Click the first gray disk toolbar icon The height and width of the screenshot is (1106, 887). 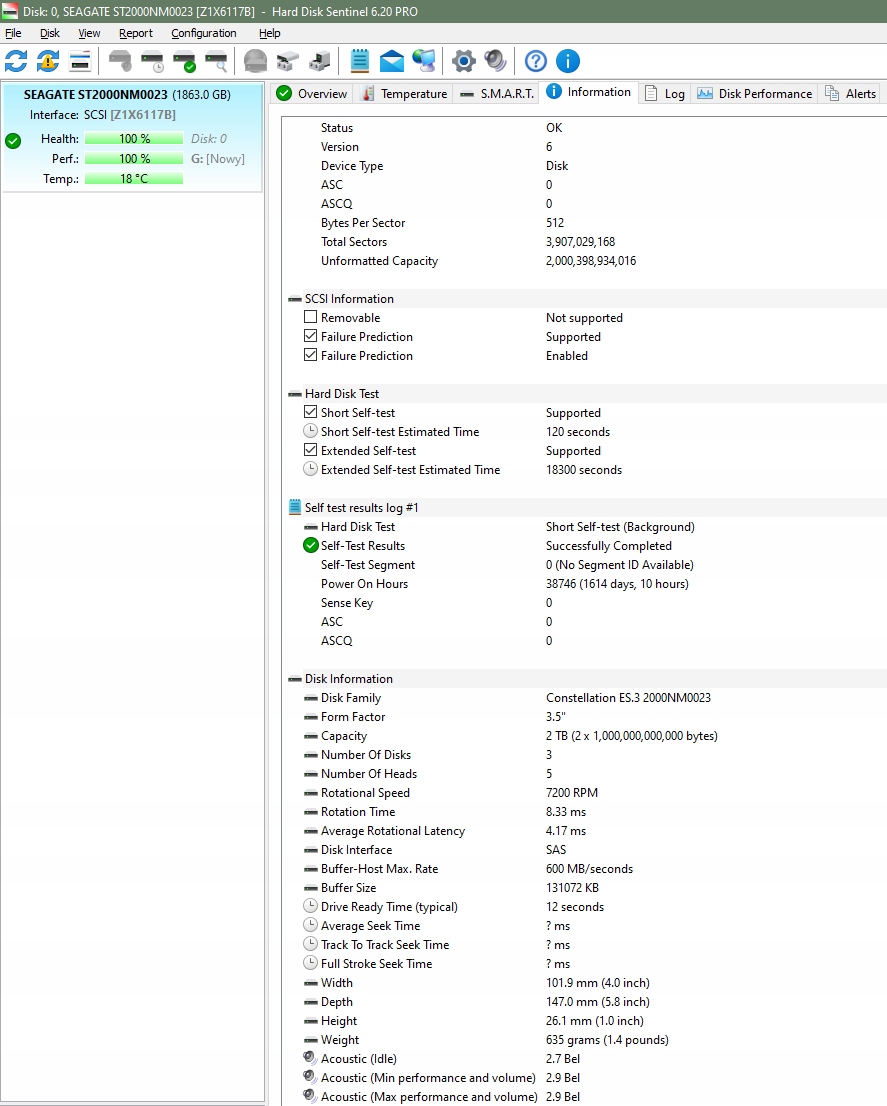click(120, 61)
